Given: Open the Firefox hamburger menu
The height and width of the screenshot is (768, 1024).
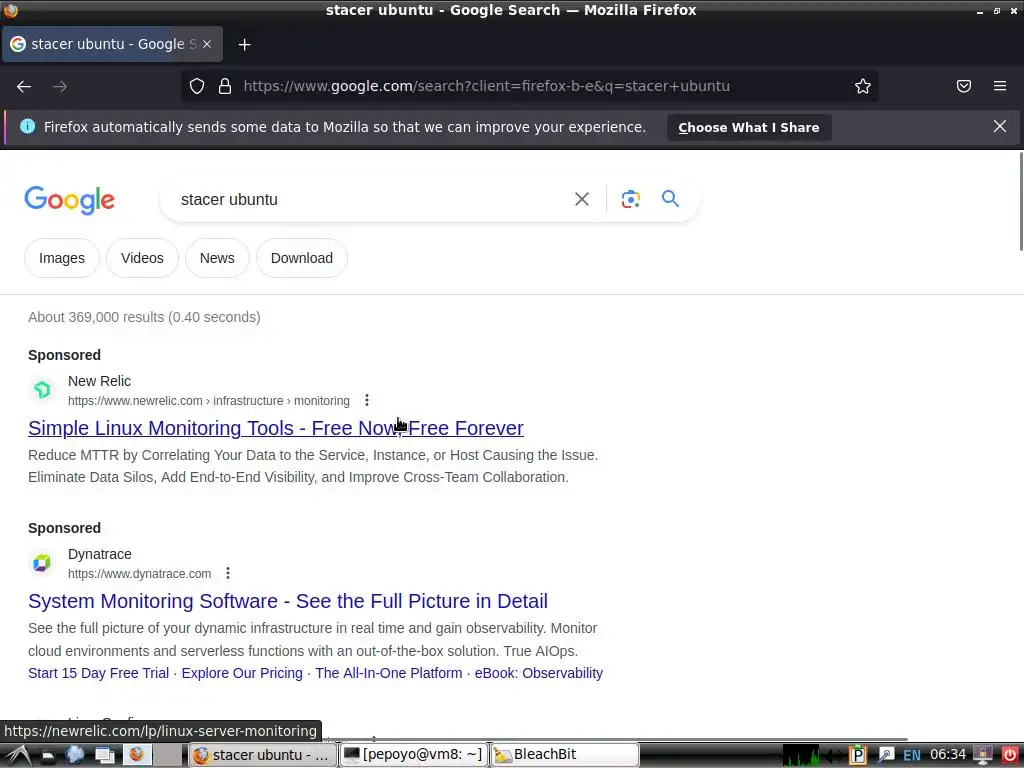Looking at the screenshot, I should point(1000,86).
